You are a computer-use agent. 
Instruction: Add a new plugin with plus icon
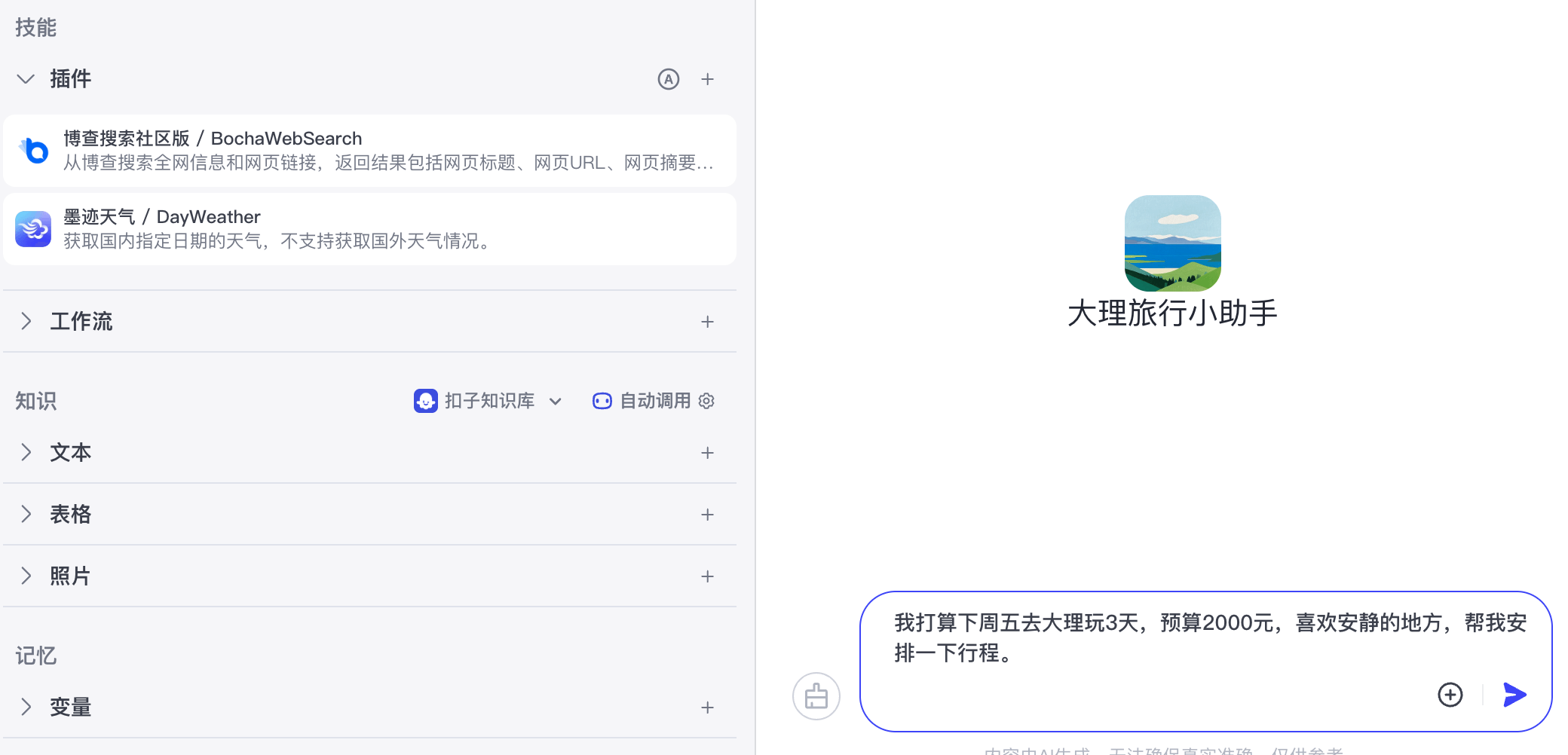[x=707, y=79]
